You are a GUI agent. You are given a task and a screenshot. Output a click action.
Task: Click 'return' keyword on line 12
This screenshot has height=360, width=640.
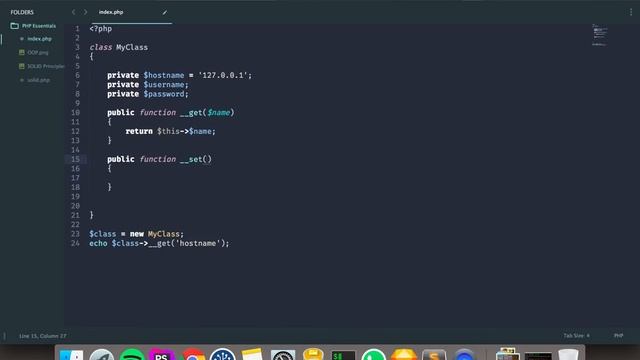click(139, 131)
